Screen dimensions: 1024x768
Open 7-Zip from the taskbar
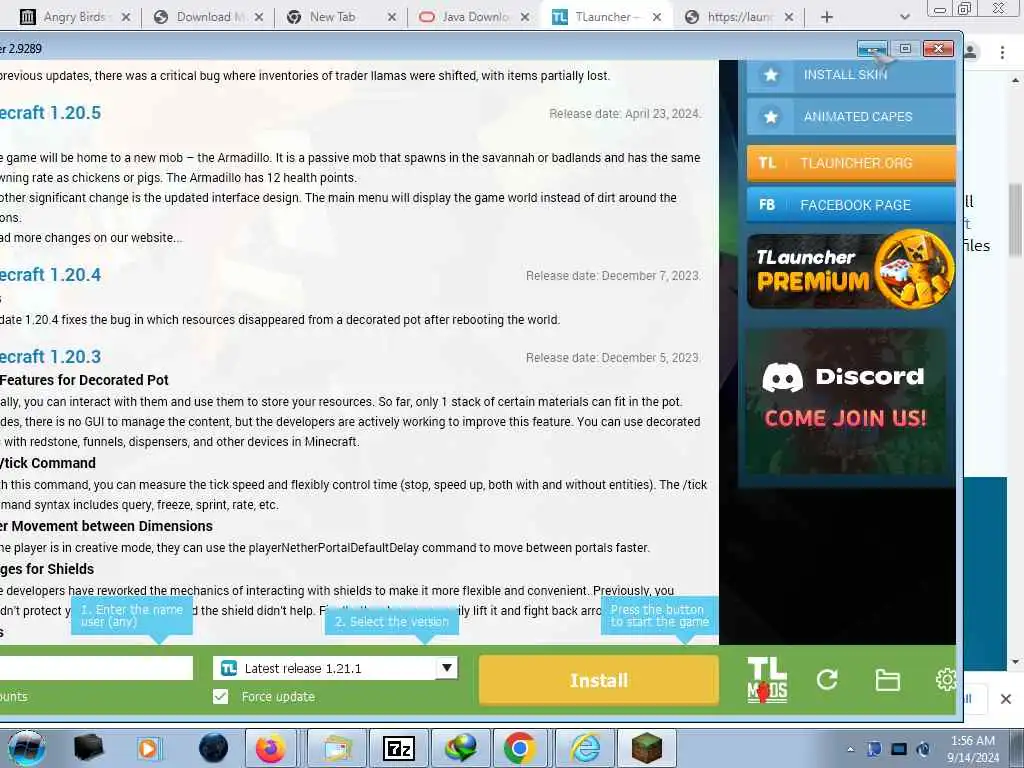398,748
